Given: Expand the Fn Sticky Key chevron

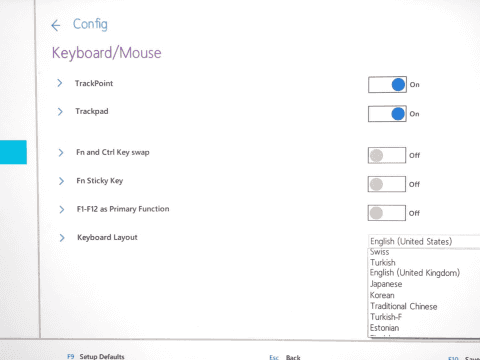Looking at the screenshot, I should pyautogui.click(x=61, y=181).
